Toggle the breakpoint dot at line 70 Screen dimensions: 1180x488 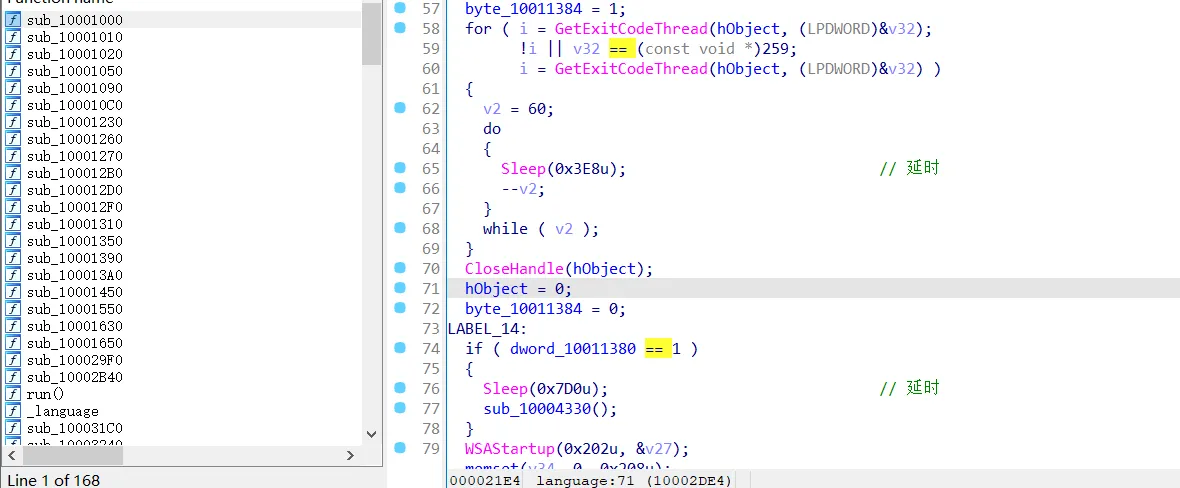[x=400, y=268]
